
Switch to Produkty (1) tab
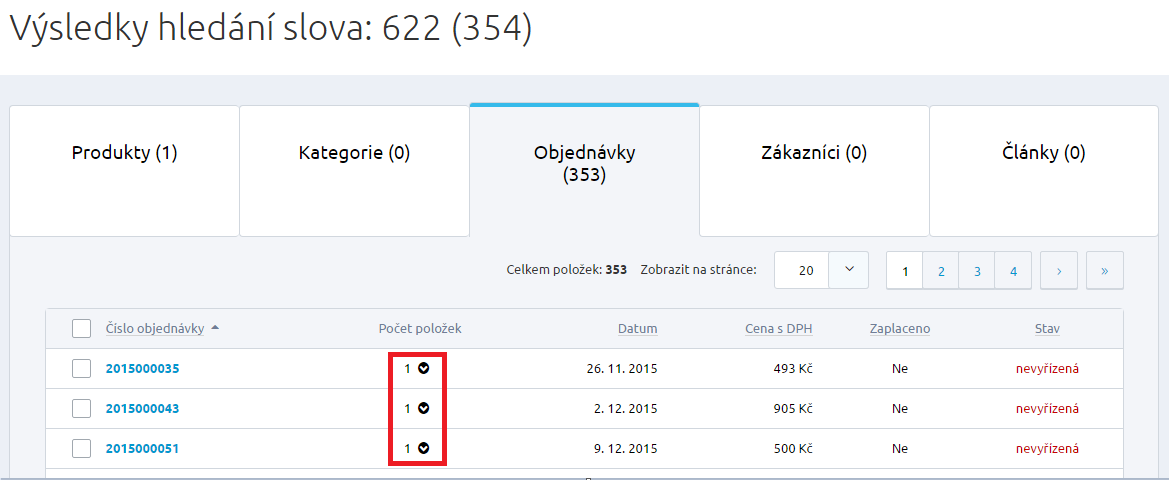[x=124, y=153]
